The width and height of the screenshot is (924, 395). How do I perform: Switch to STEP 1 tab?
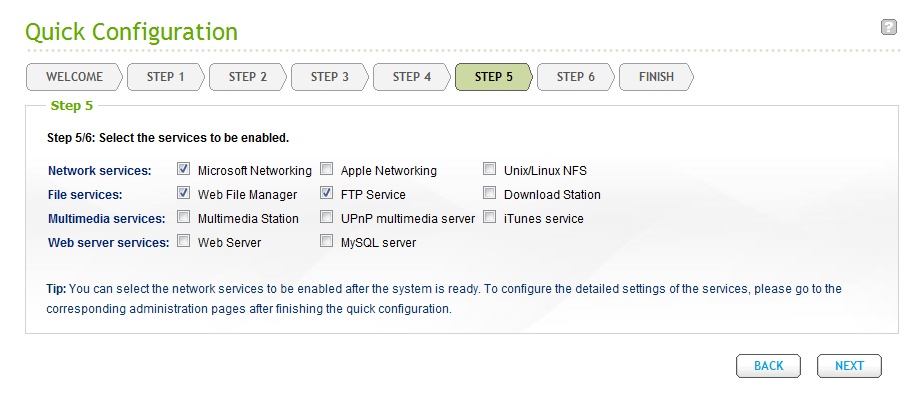pos(166,77)
